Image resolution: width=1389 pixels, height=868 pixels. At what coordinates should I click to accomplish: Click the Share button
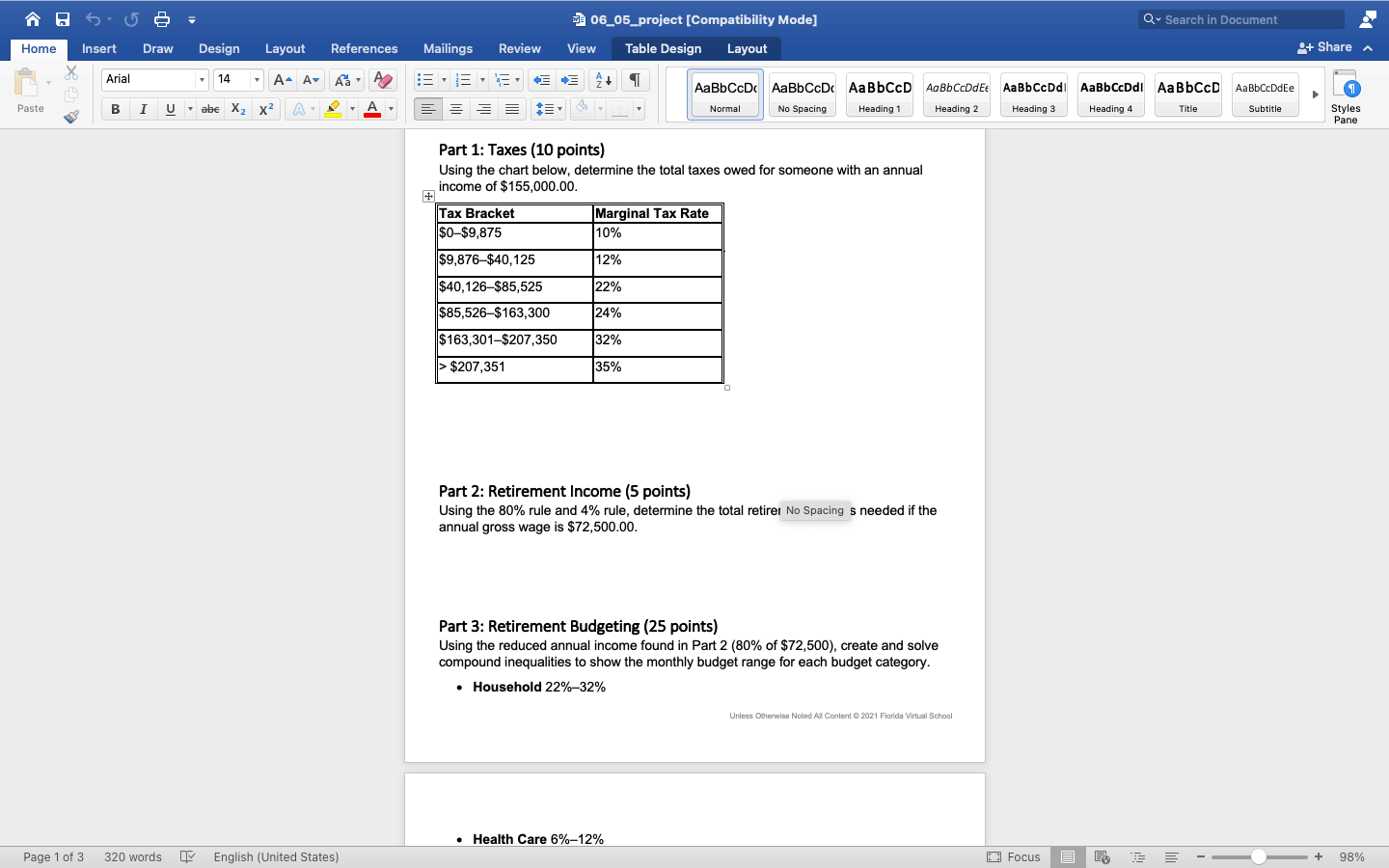click(1324, 47)
